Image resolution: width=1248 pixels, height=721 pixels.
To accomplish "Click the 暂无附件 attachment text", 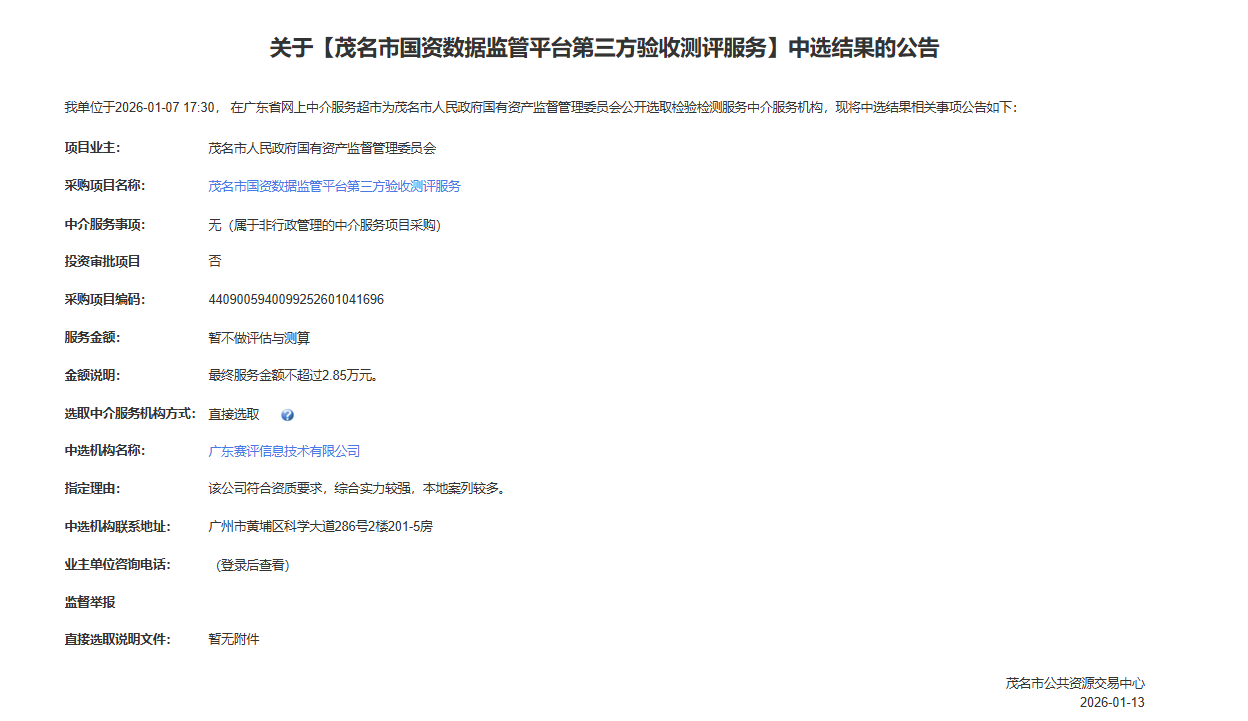I will coord(234,639).
